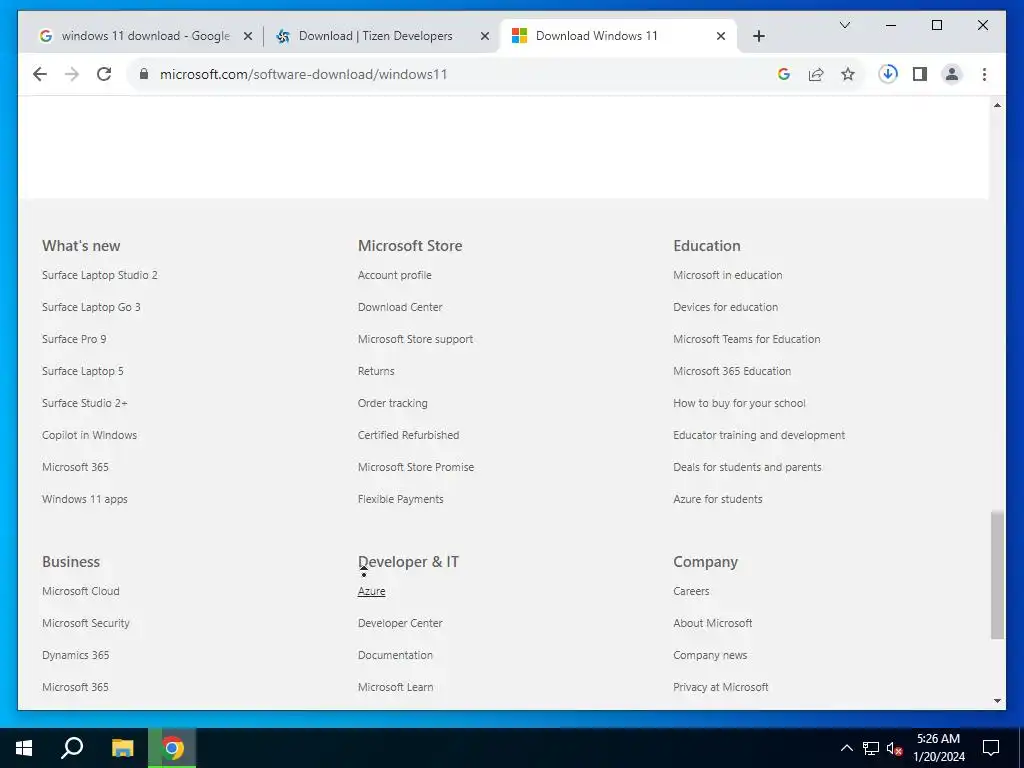Click the vertical scrollbar thumb
Screen dimensions: 1024x768
(x=997, y=575)
